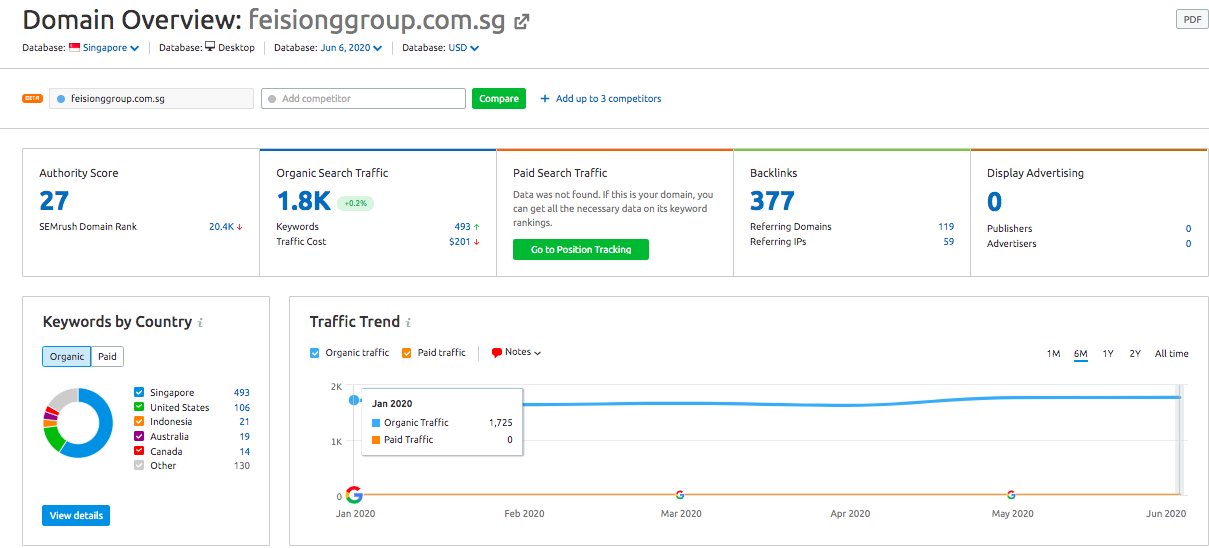Click the Desktop monitor icon
The image size is (1209, 548).
pos(210,47)
